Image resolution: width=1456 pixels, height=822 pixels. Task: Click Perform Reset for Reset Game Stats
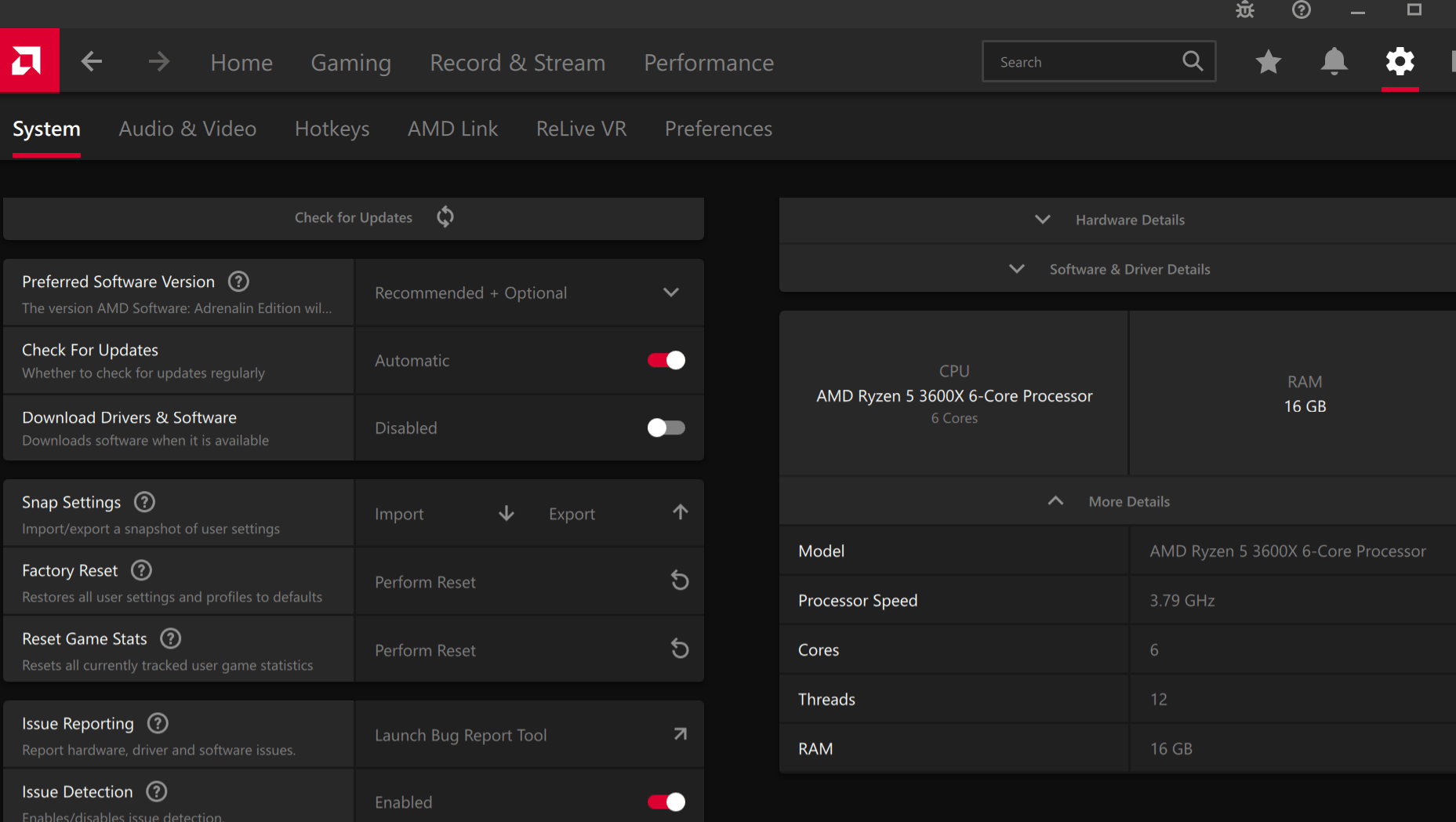click(x=425, y=650)
